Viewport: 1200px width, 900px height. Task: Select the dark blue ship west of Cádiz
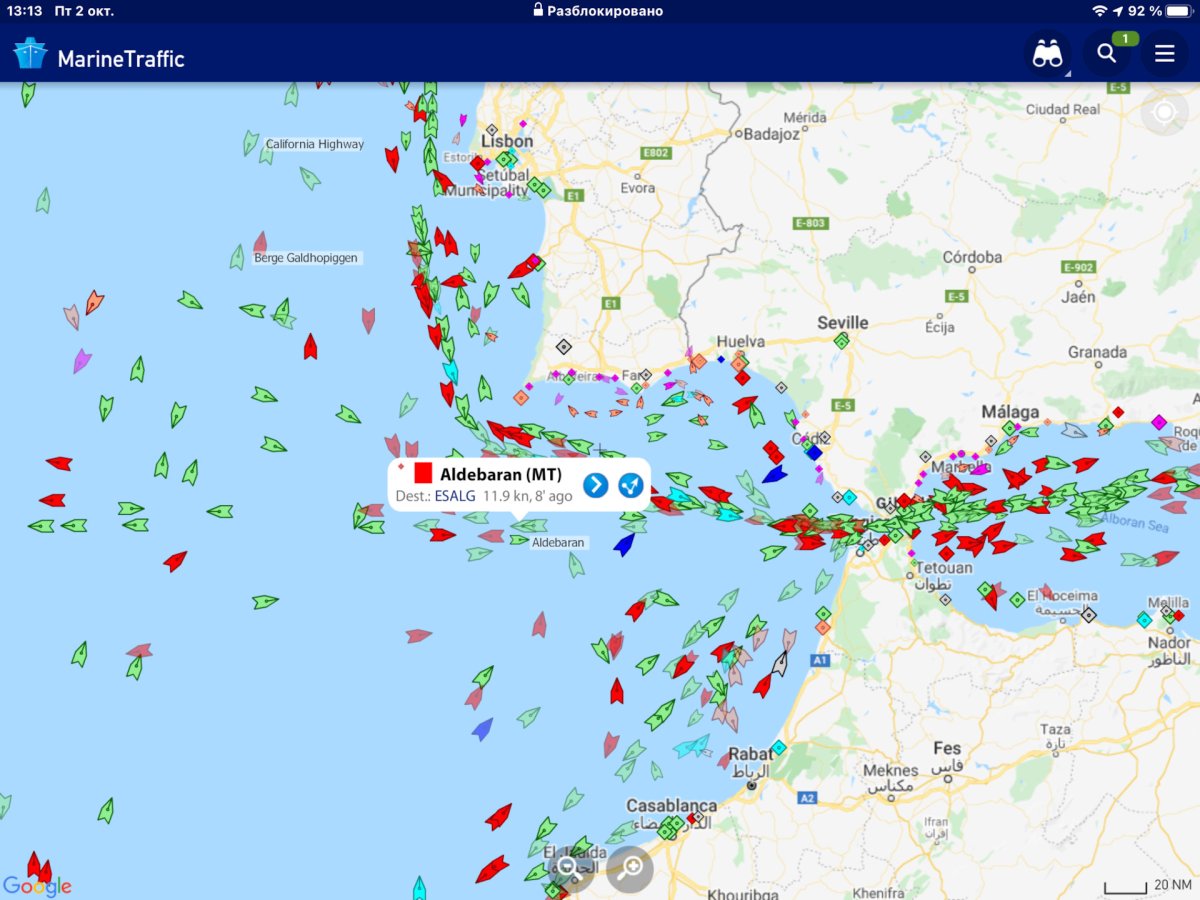point(774,473)
